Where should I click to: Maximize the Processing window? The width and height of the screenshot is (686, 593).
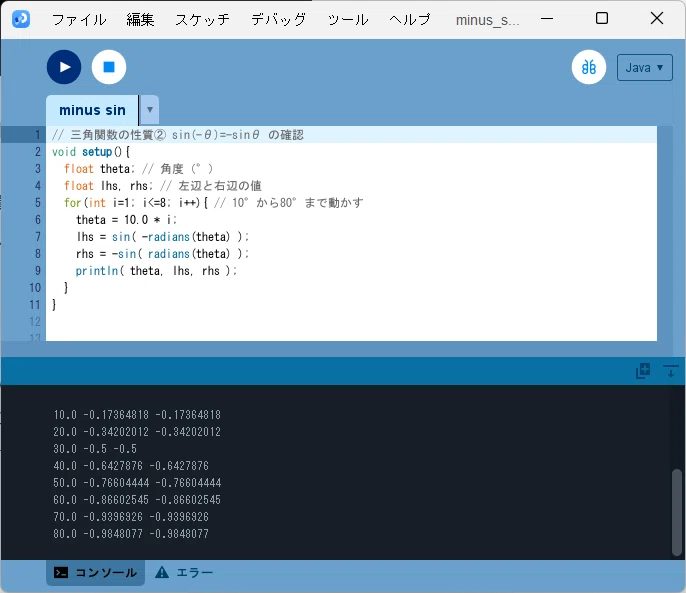[x=602, y=18]
